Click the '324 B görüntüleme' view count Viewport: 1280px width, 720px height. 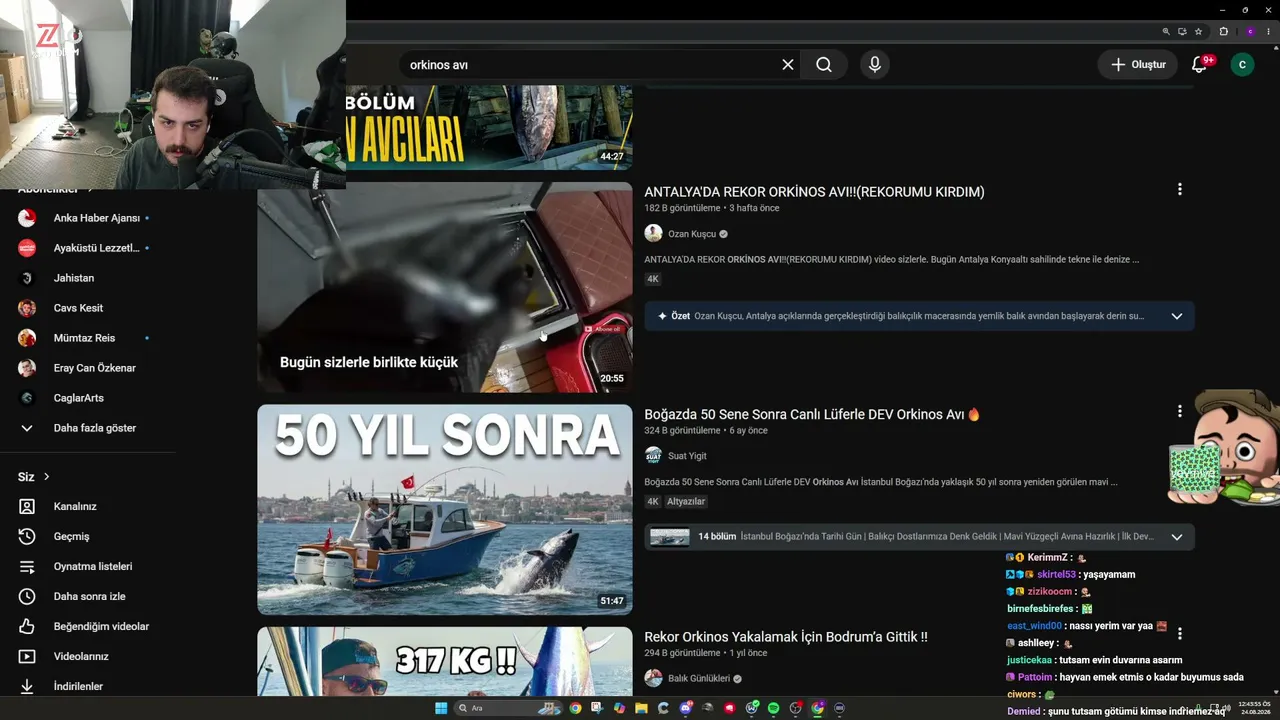click(x=682, y=430)
